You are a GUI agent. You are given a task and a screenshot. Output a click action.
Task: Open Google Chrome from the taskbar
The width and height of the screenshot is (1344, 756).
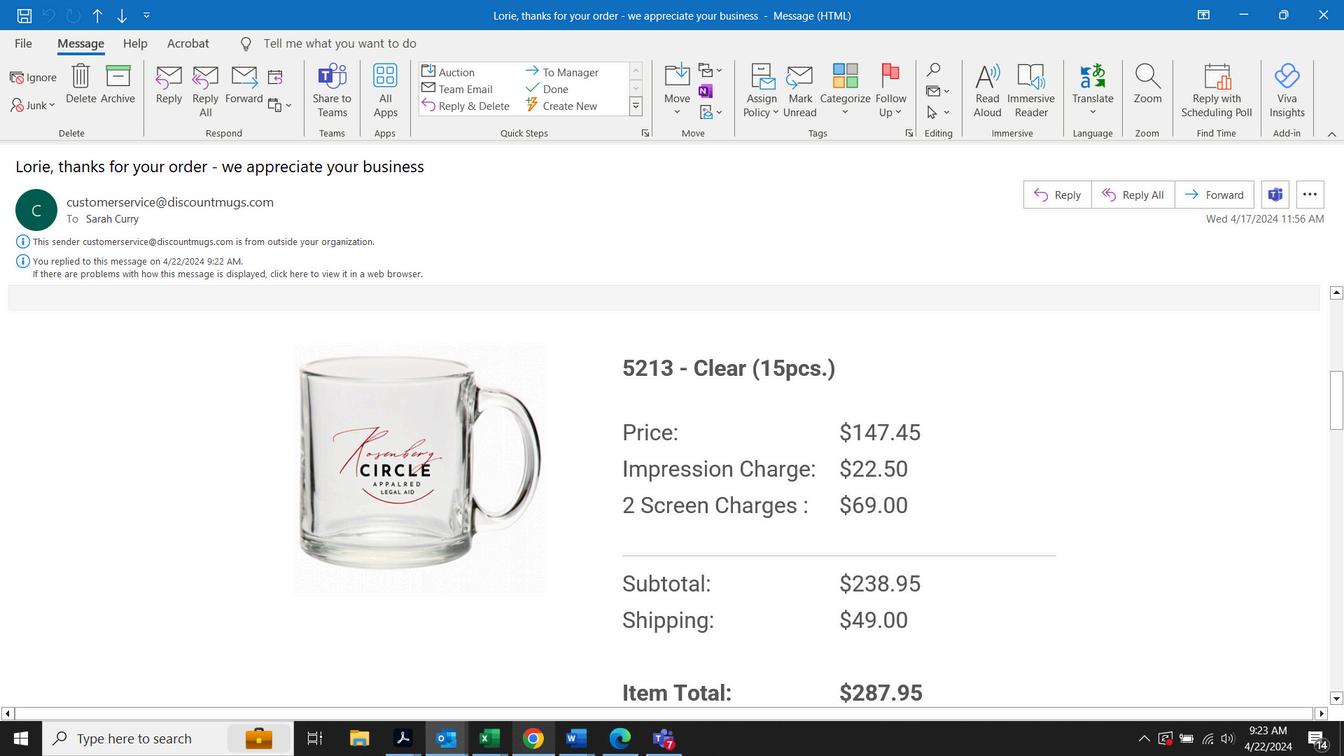point(533,738)
